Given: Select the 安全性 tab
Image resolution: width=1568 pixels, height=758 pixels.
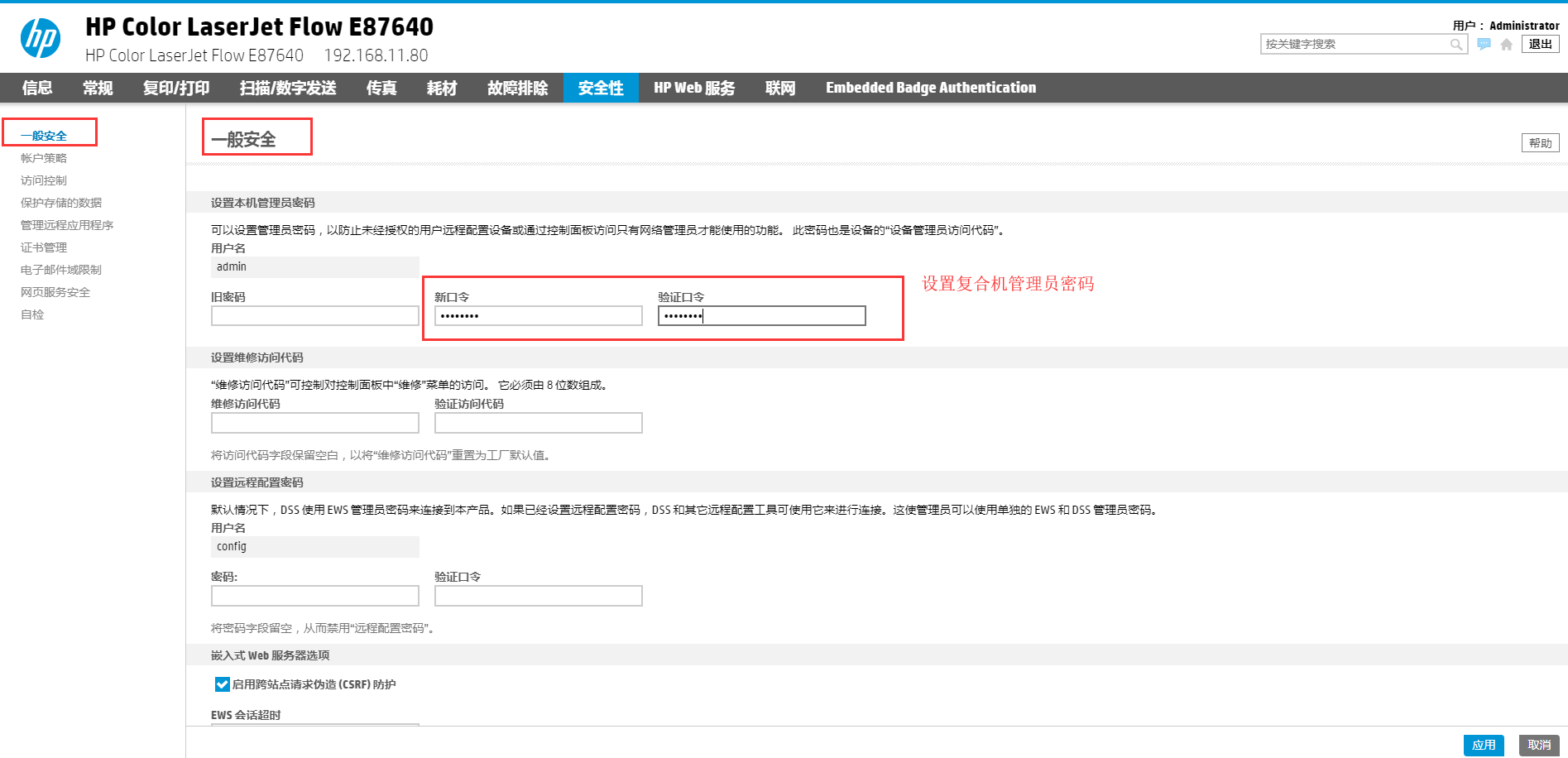Looking at the screenshot, I should coord(601,88).
